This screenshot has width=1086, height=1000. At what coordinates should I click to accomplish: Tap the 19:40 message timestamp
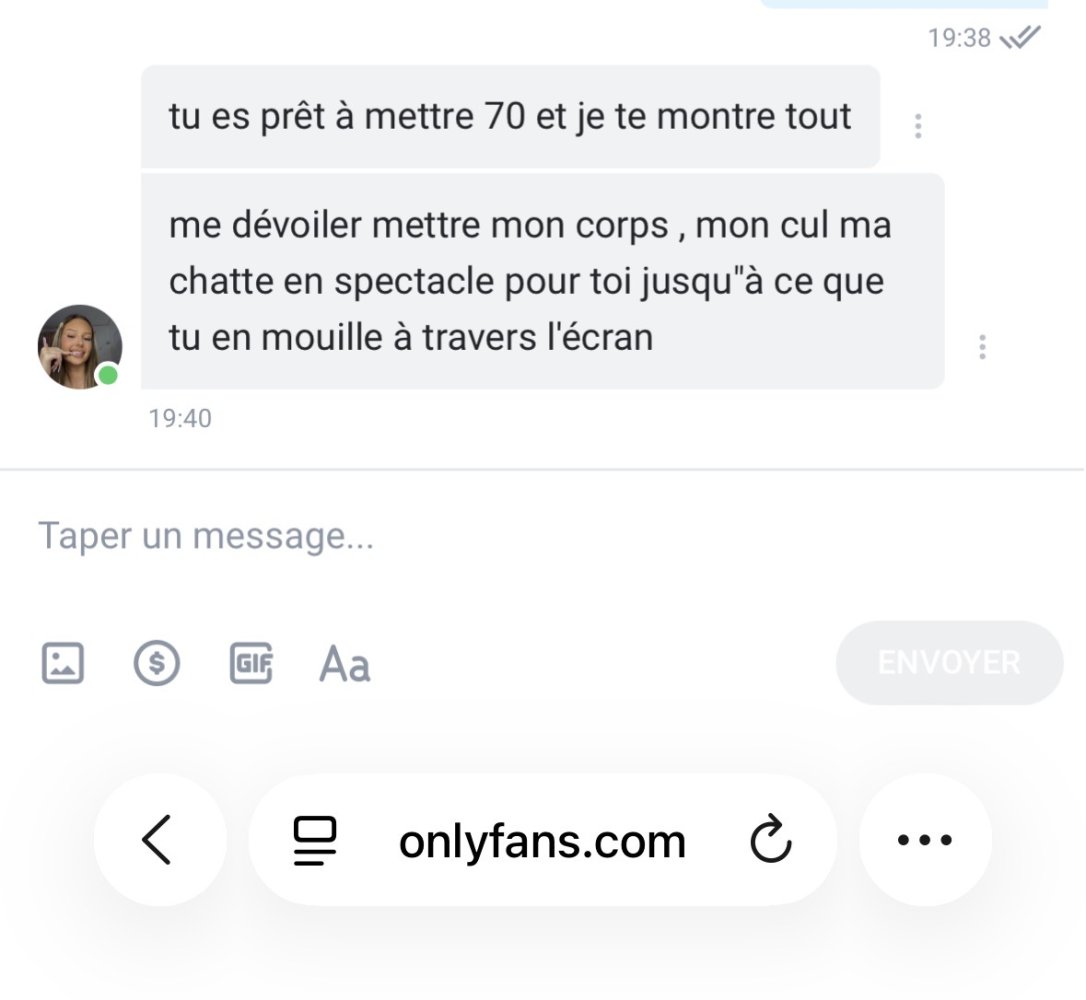point(180,418)
